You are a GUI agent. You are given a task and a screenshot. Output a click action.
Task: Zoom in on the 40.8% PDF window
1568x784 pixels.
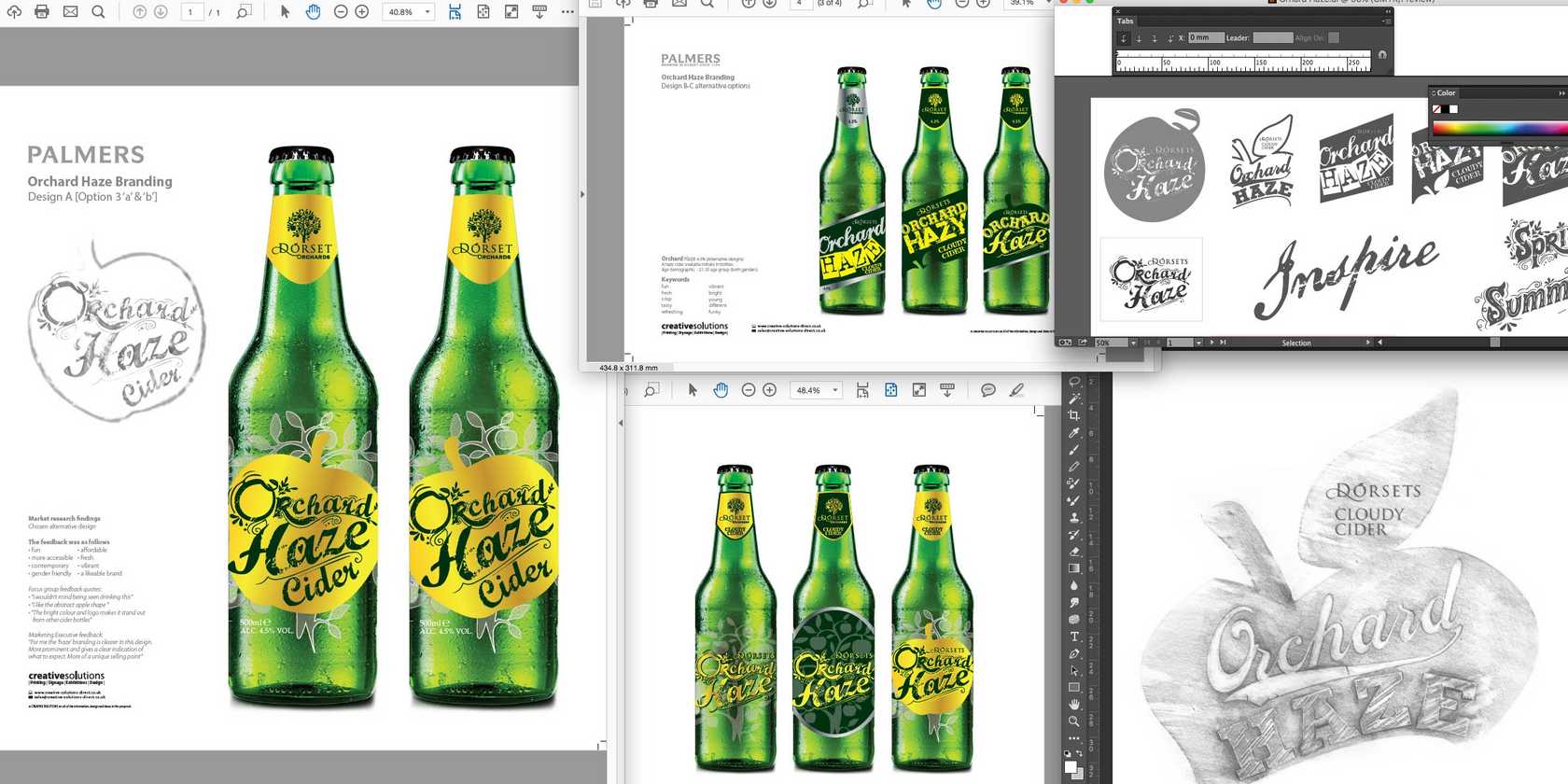(362, 11)
